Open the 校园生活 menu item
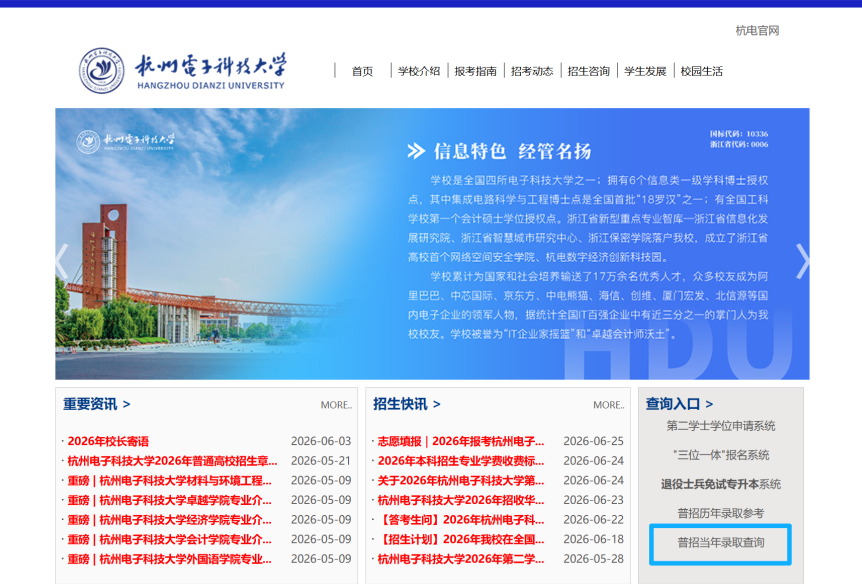Image resolution: width=862 pixels, height=584 pixels. [702, 71]
